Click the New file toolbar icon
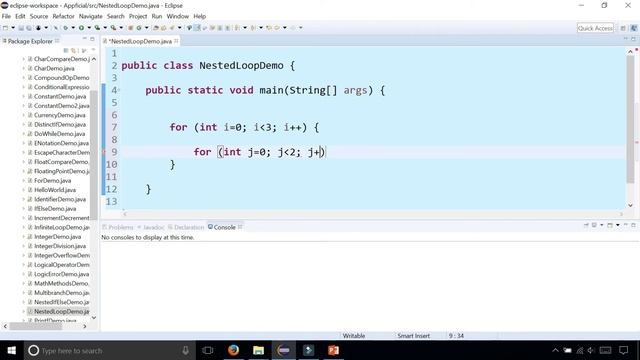 tap(6, 28)
